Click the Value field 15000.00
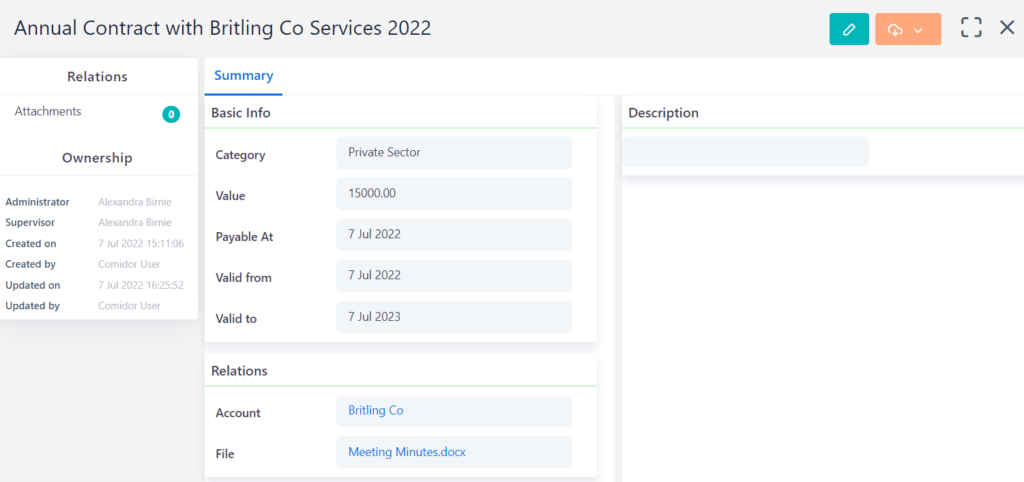The image size is (1024, 482). coord(454,194)
